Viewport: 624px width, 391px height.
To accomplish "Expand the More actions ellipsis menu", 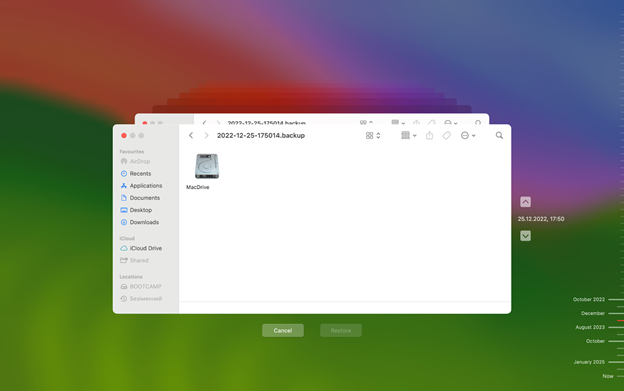I will pos(468,136).
